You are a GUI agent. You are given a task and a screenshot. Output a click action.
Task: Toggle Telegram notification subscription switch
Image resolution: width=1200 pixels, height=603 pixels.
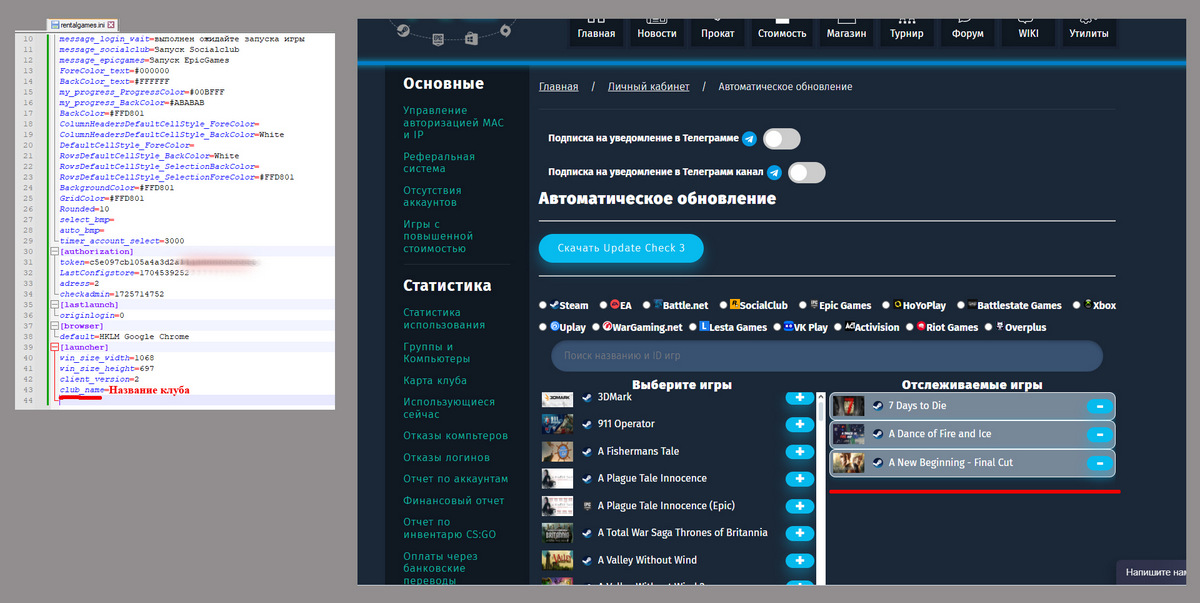(x=781, y=139)
